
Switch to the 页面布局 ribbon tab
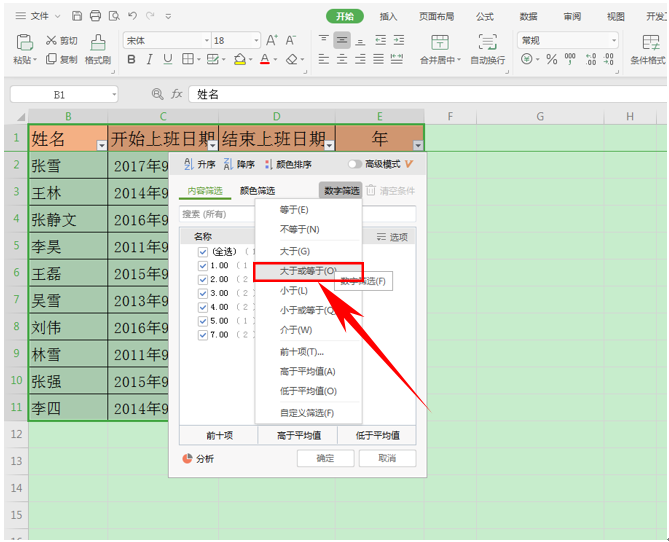pyautogui.click(x=436, y=17)
